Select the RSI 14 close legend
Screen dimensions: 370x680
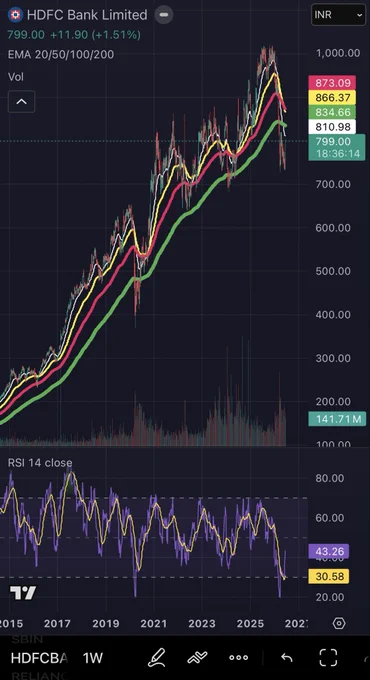(40, 463)
